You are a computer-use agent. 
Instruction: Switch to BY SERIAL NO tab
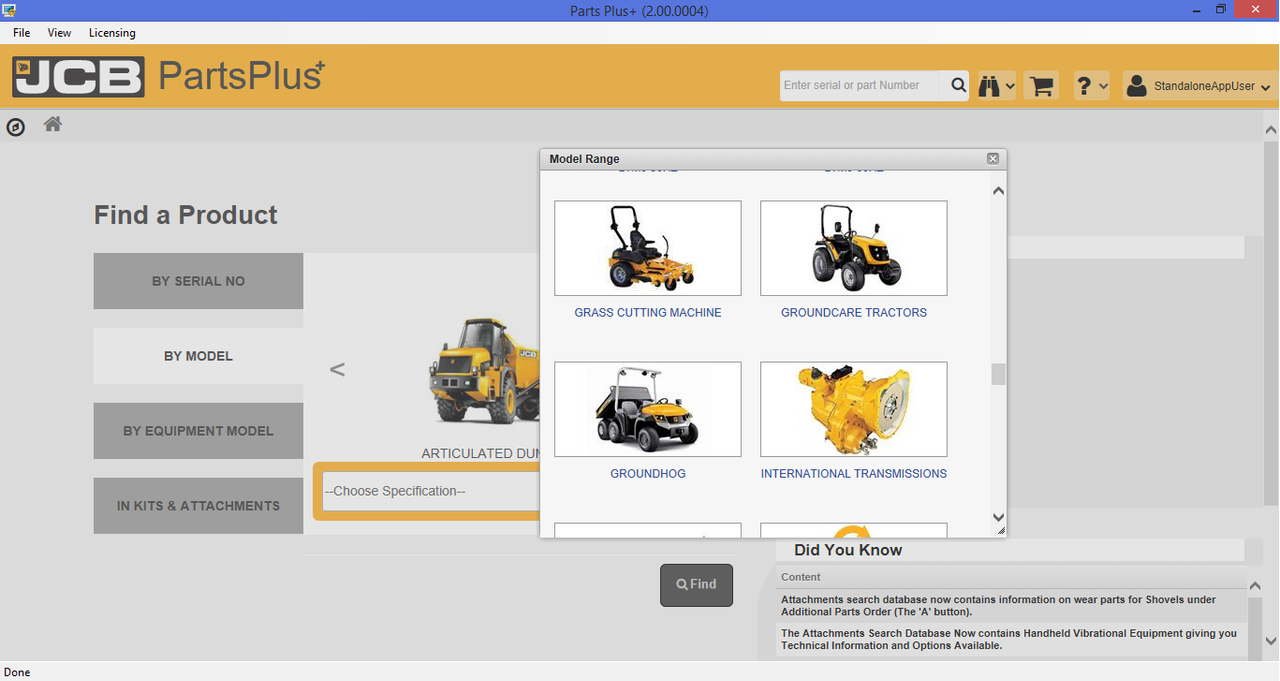click(x=198, y=281)
